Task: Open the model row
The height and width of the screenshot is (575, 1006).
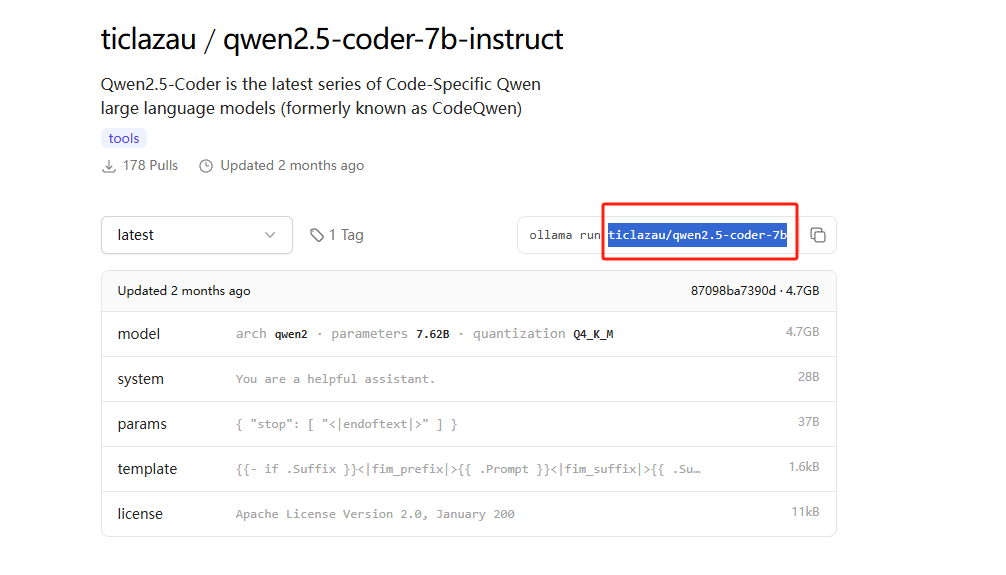Action: [468, 334]
